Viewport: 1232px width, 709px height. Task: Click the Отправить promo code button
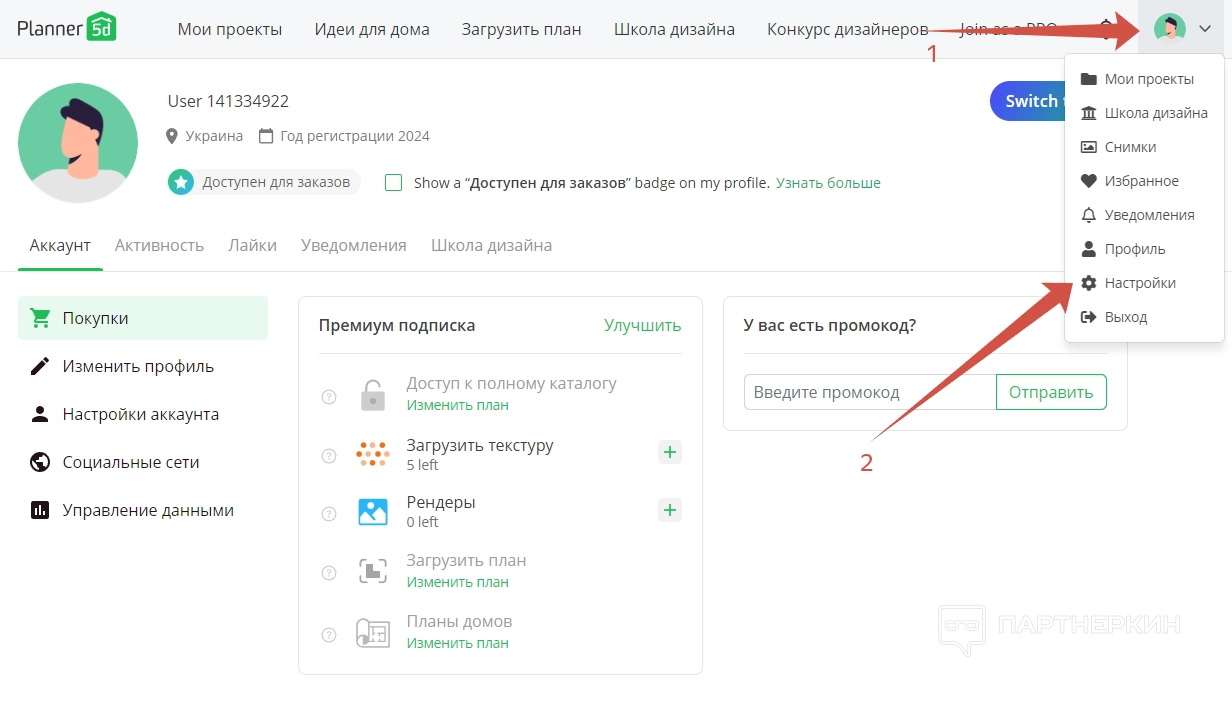[1051, 392]
